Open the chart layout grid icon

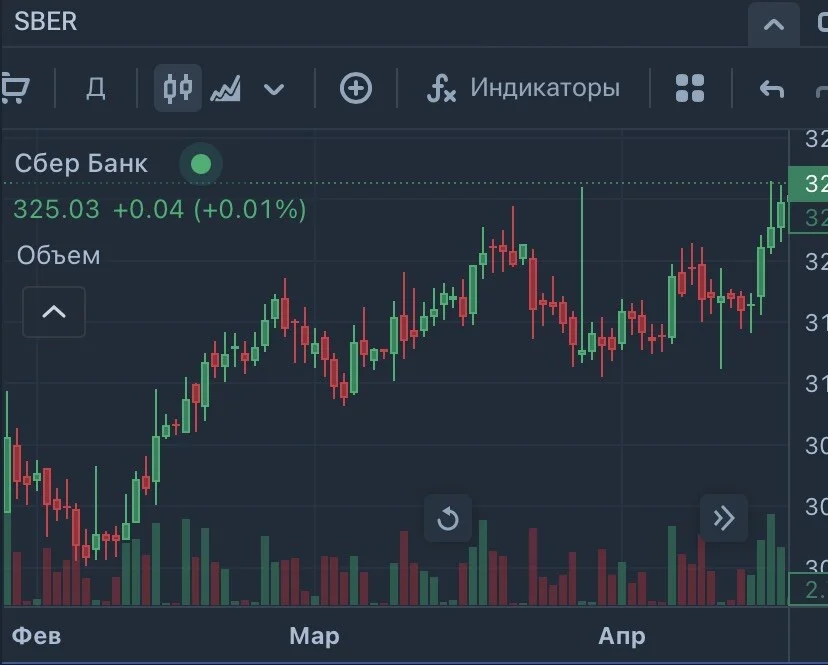point(690,88)
